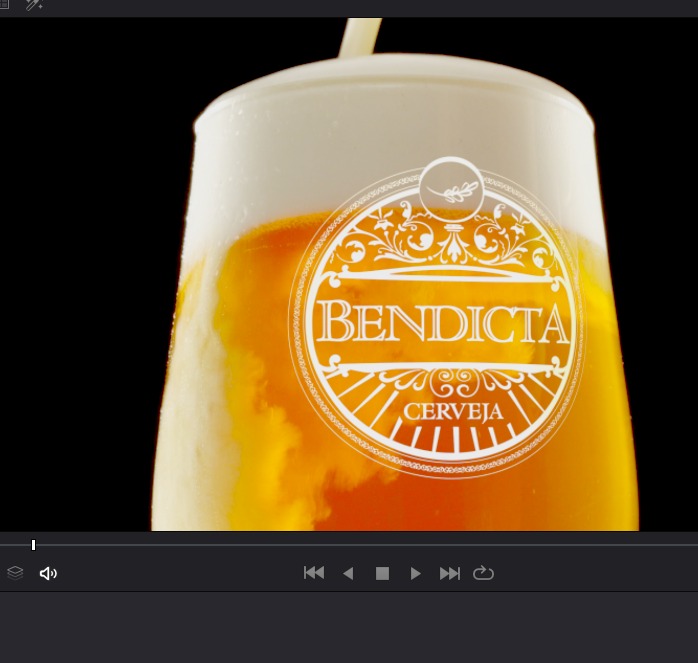Toggle loop playback
The width and height of the screenshot is (698, 663).
(x=483, y=573)
